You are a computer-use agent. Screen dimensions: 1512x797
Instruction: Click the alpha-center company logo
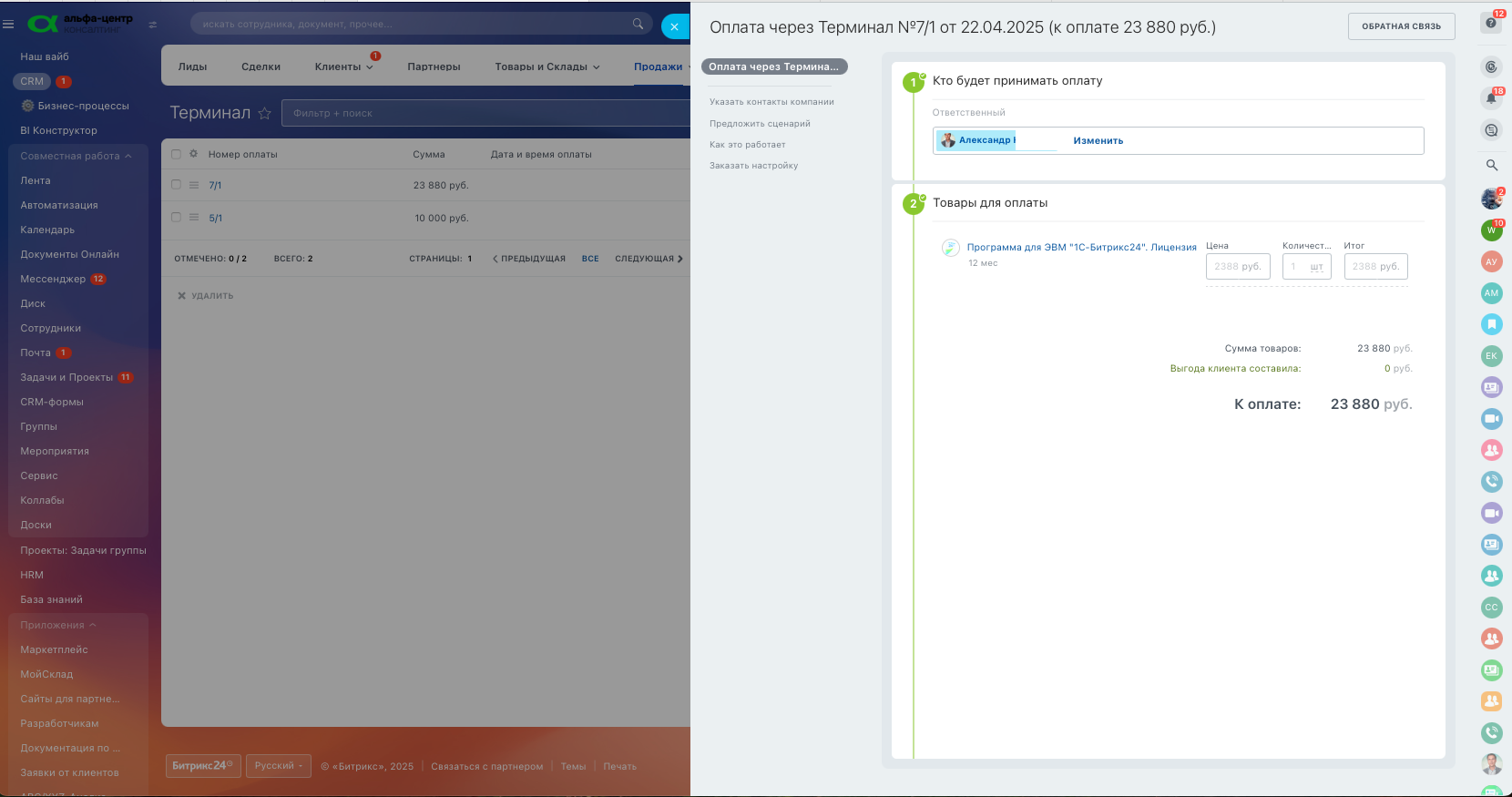pos(80,24)
